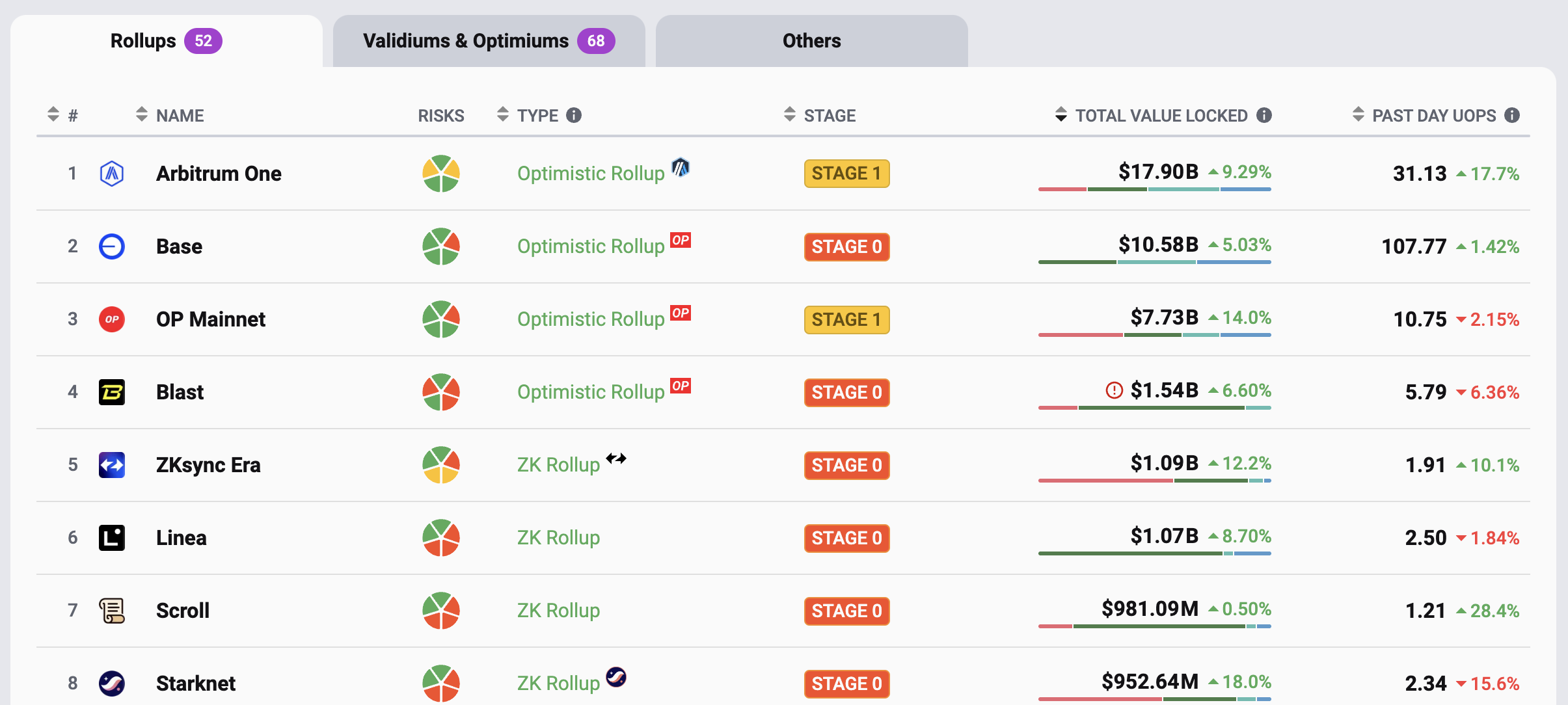The height and width of the screenshot is (705, 1568).
Task: Click ZK stack arrows badge in ZKsync row
Action: tap(616, 459)
